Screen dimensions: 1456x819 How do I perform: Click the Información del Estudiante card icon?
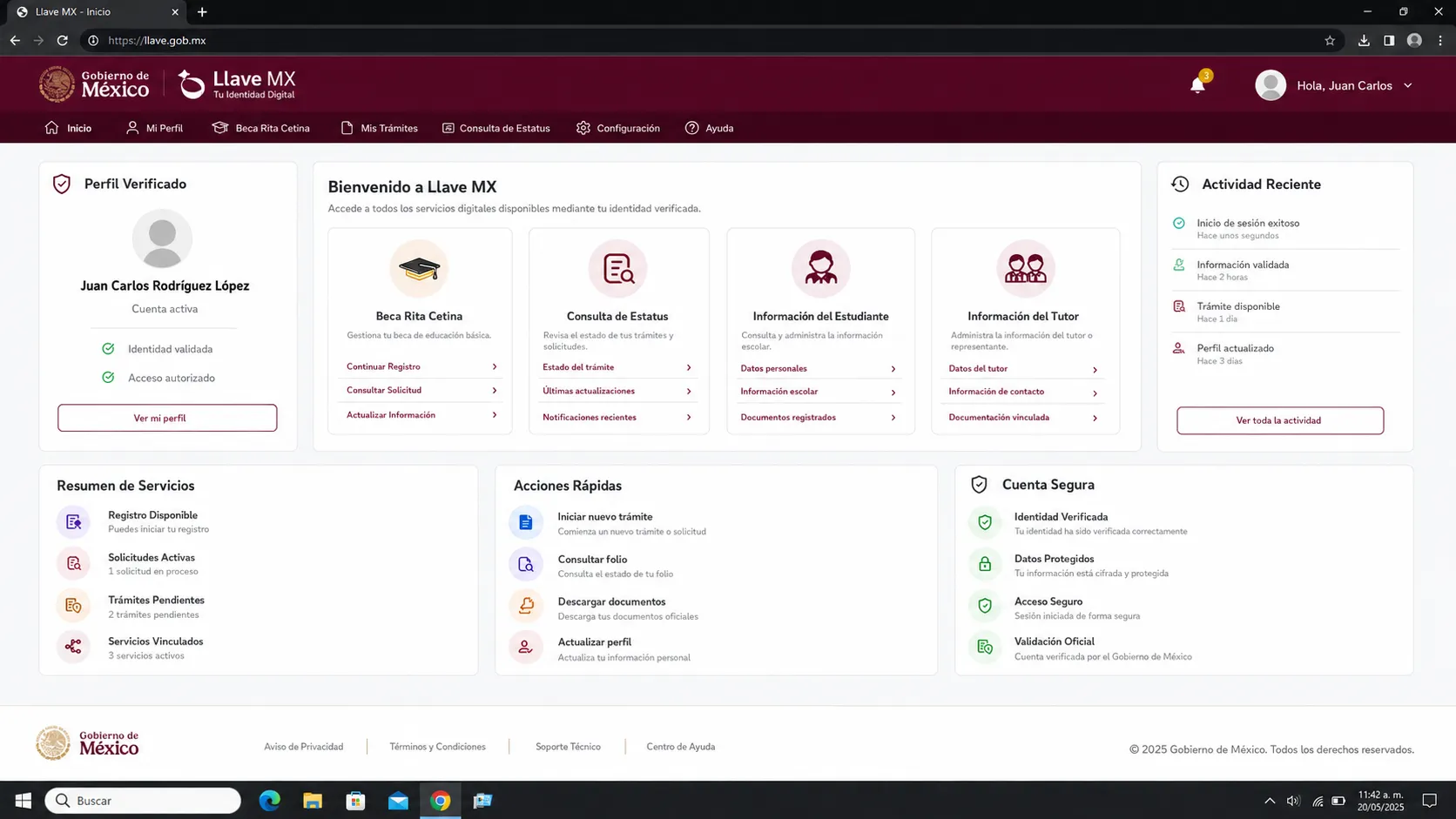pos(820,269)
